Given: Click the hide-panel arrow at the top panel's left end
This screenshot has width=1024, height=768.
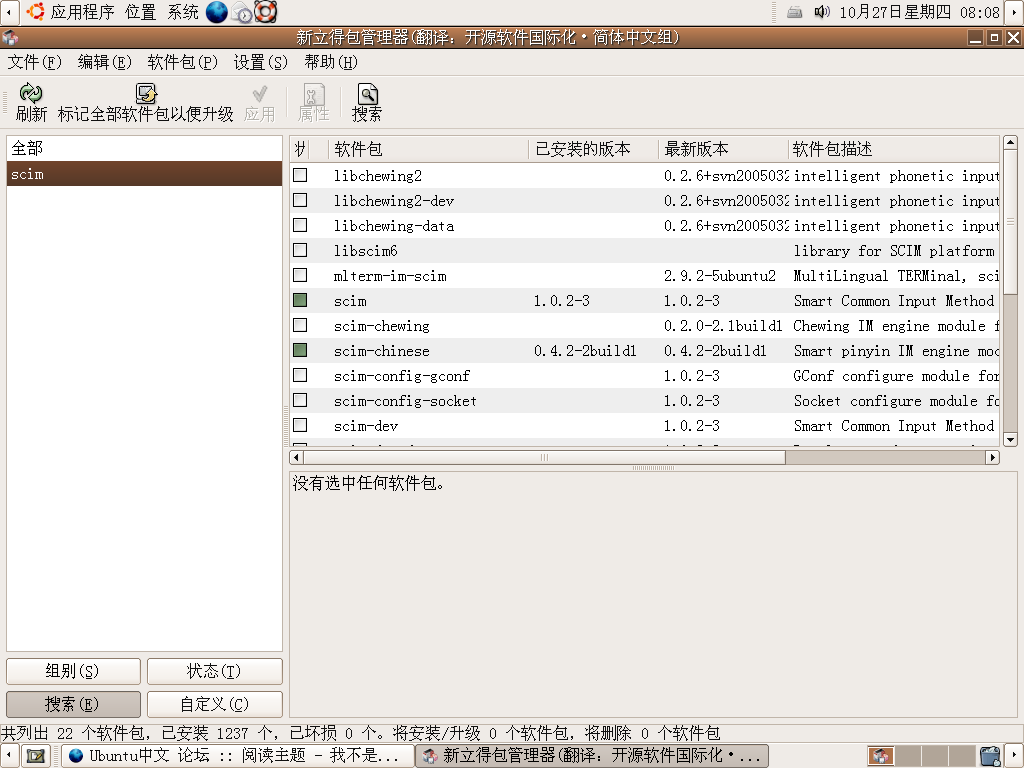Looking at the screenshot, I should [9, 12].
